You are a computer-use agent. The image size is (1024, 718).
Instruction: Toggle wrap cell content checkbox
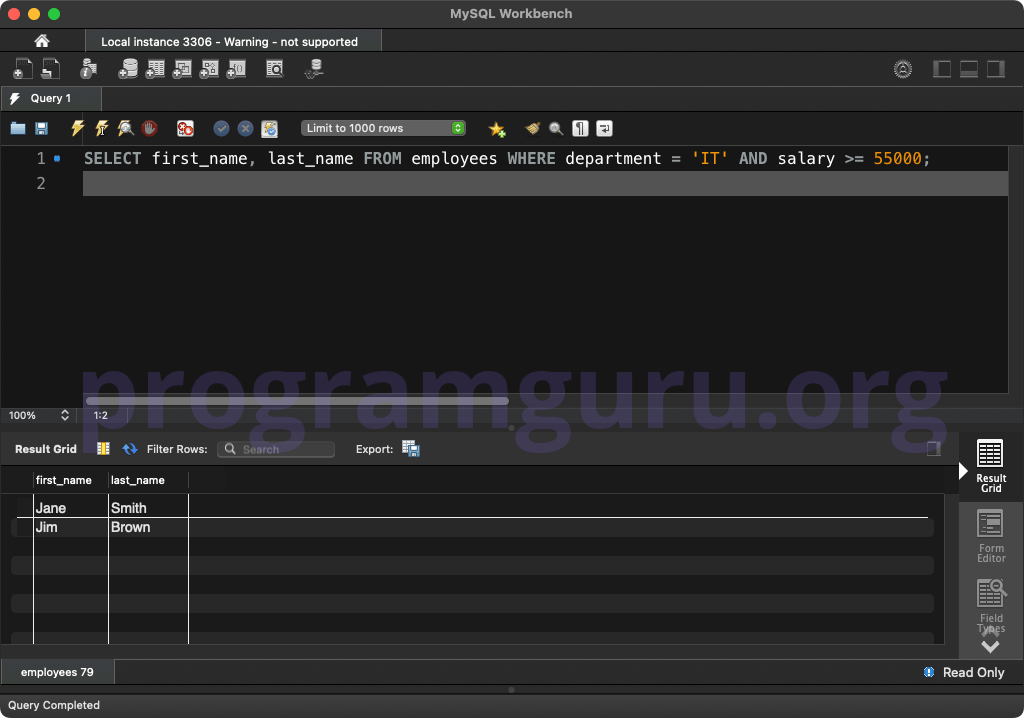(x=934, y=448)
